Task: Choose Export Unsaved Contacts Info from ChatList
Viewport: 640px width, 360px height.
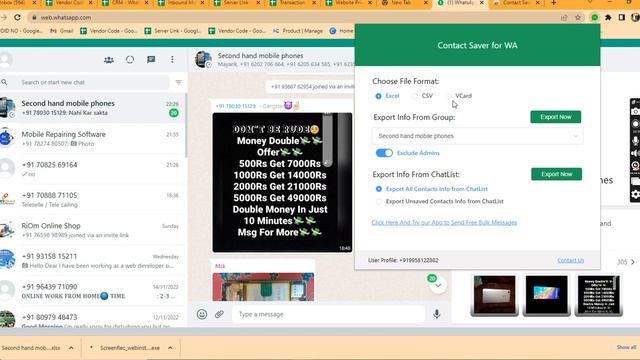Action: [379, 201]
